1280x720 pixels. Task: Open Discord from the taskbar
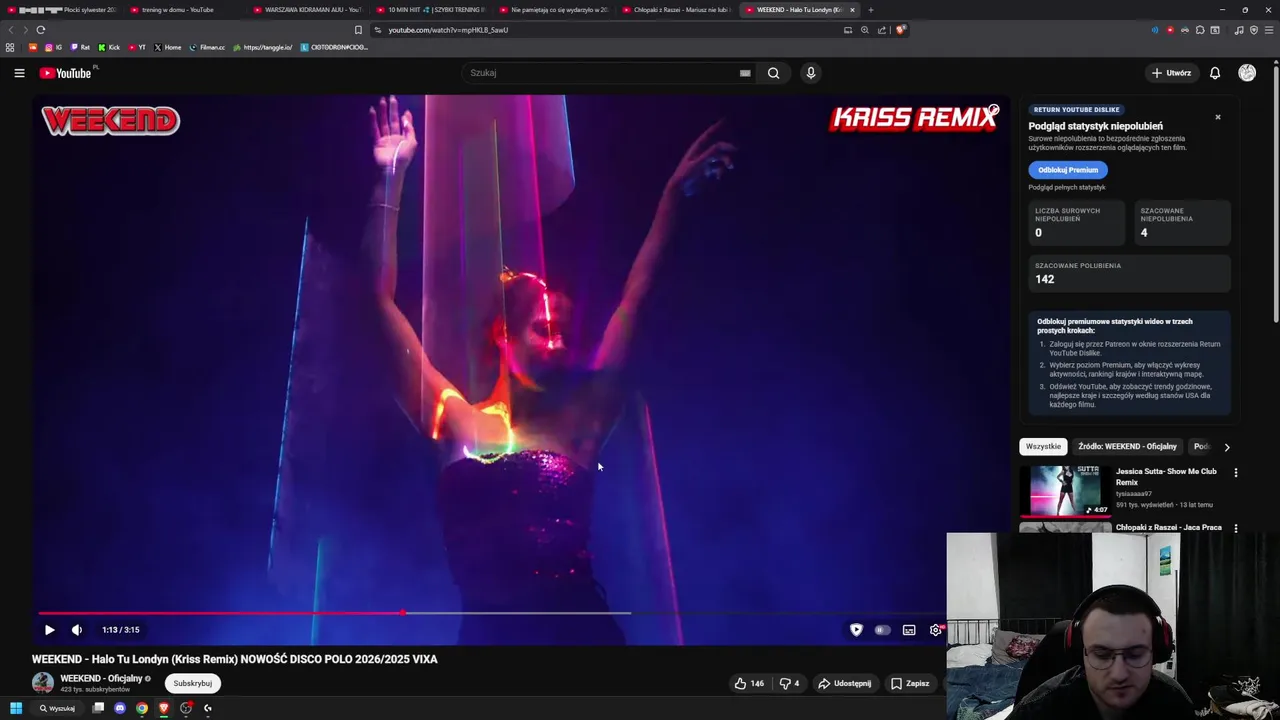(120, 708)
